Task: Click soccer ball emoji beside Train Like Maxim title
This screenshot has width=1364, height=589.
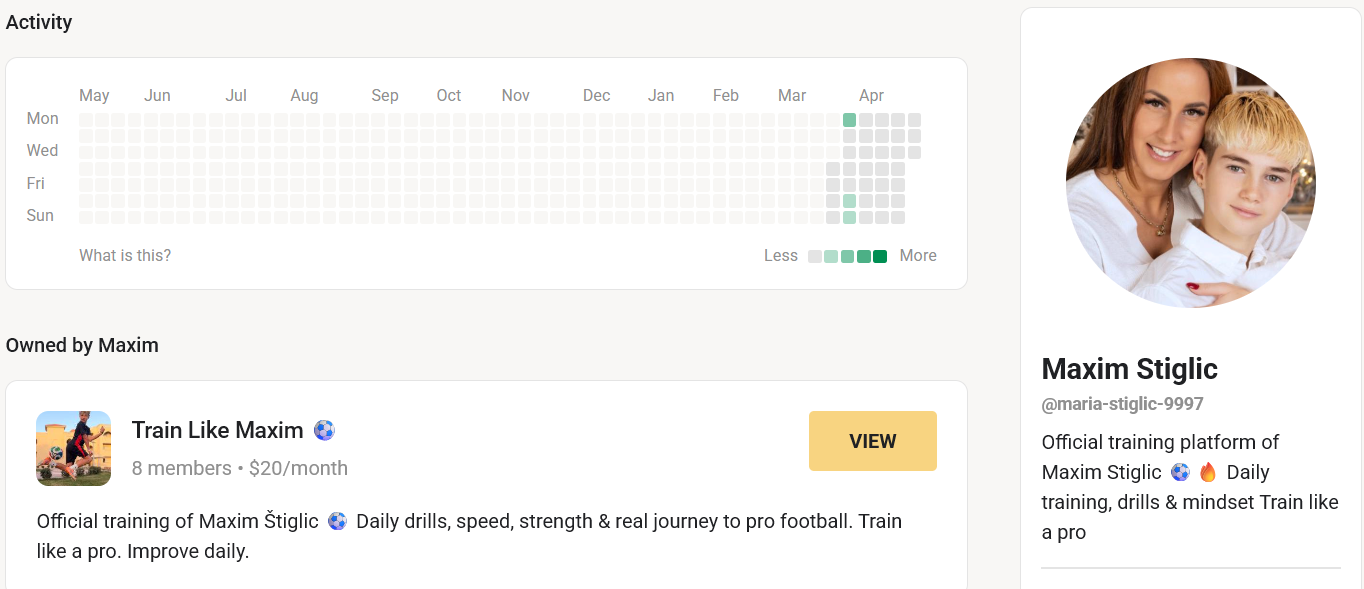Action: pos(324,431)
